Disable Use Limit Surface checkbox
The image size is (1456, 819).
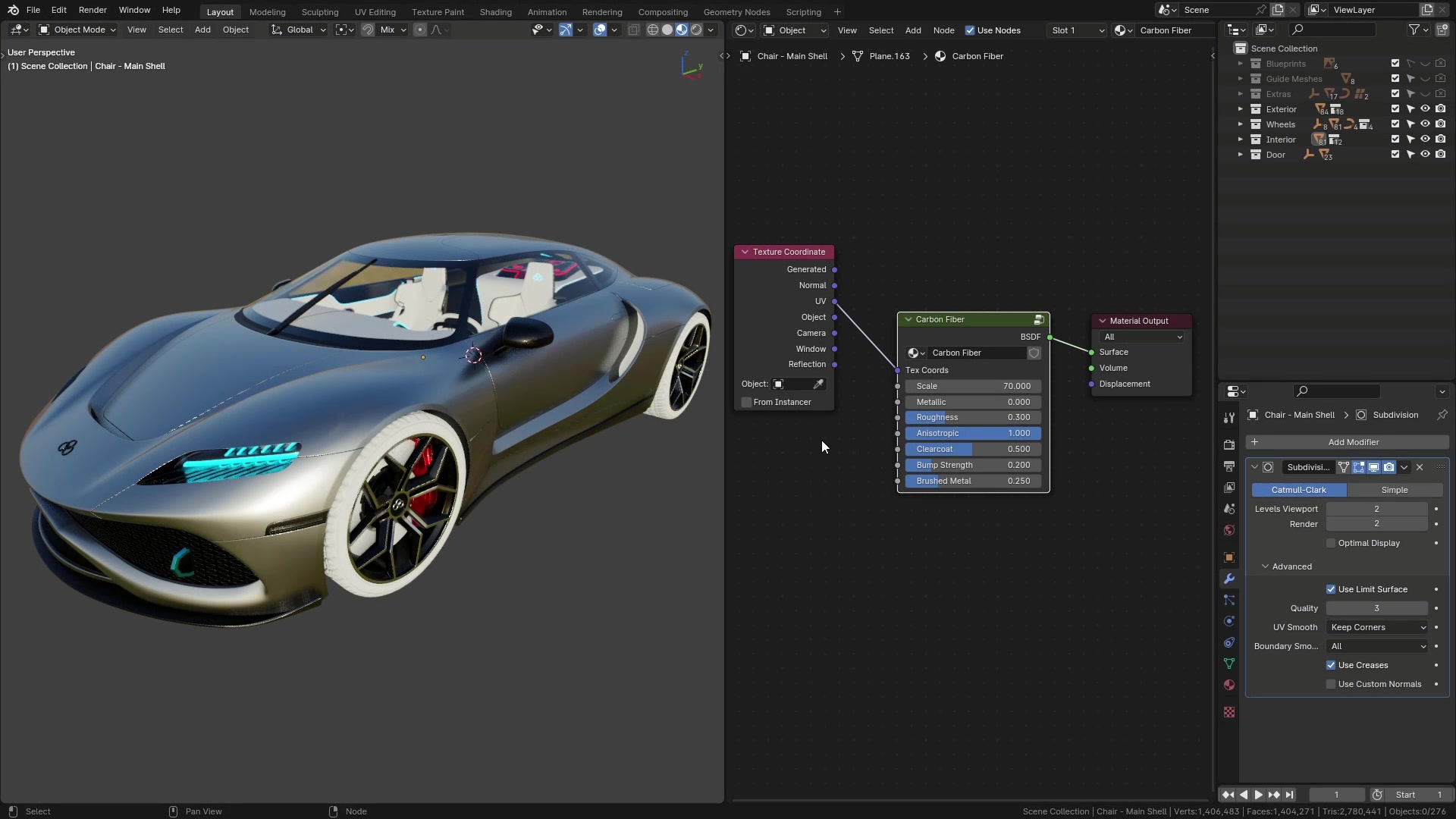point(1331,589)
